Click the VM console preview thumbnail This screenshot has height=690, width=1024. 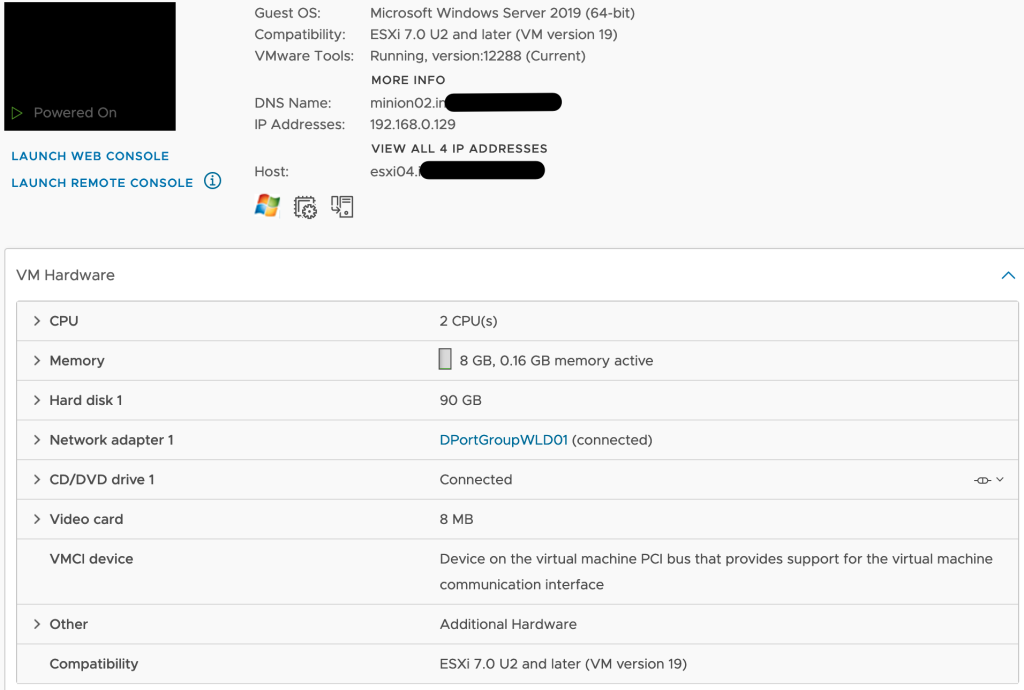pyautogui.click(x=90, y=66)
